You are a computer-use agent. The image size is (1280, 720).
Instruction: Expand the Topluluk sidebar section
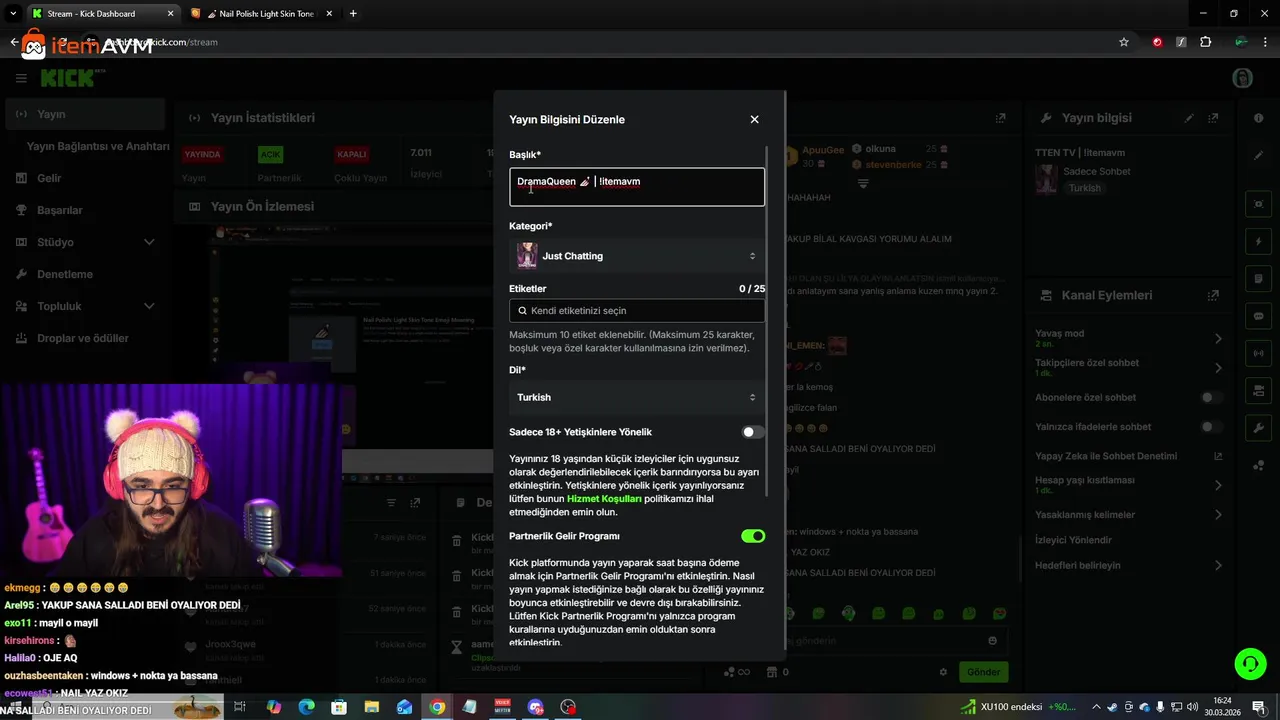click(x=87, y=306)
